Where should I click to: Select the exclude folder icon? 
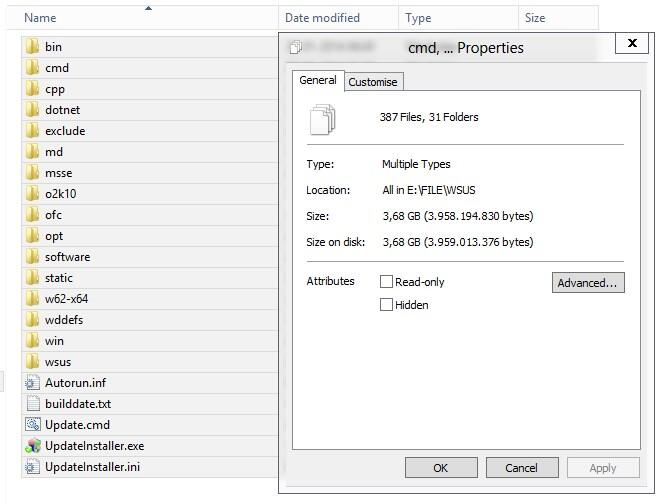(33, 131)
